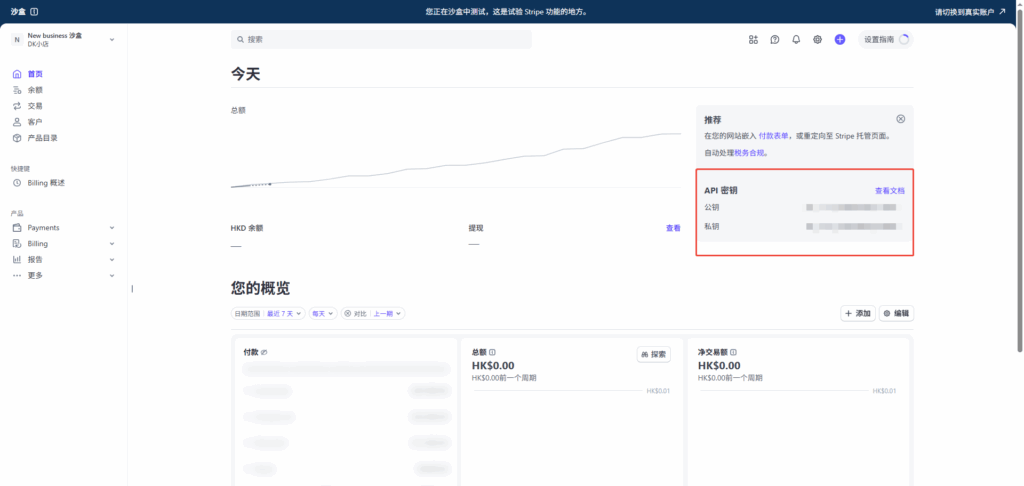Remove the 对比 comparison filter
The image size is (1024, 486).
tap(348, 314)
